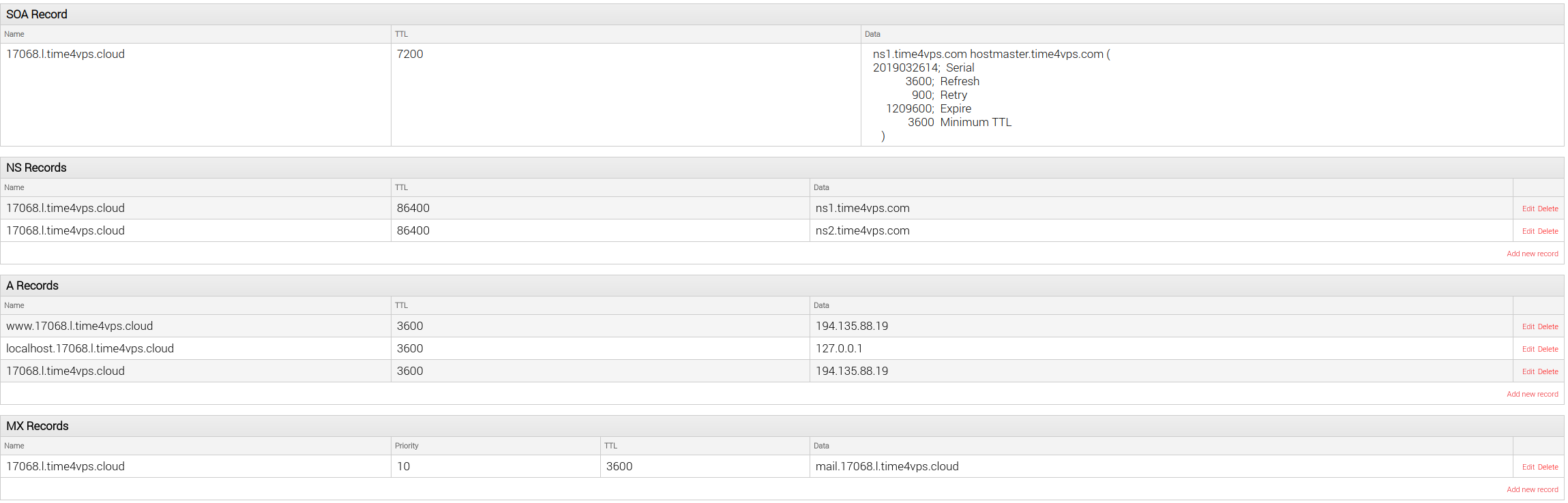Click ns1.time4vps.com in the NS Records data column

862,208
